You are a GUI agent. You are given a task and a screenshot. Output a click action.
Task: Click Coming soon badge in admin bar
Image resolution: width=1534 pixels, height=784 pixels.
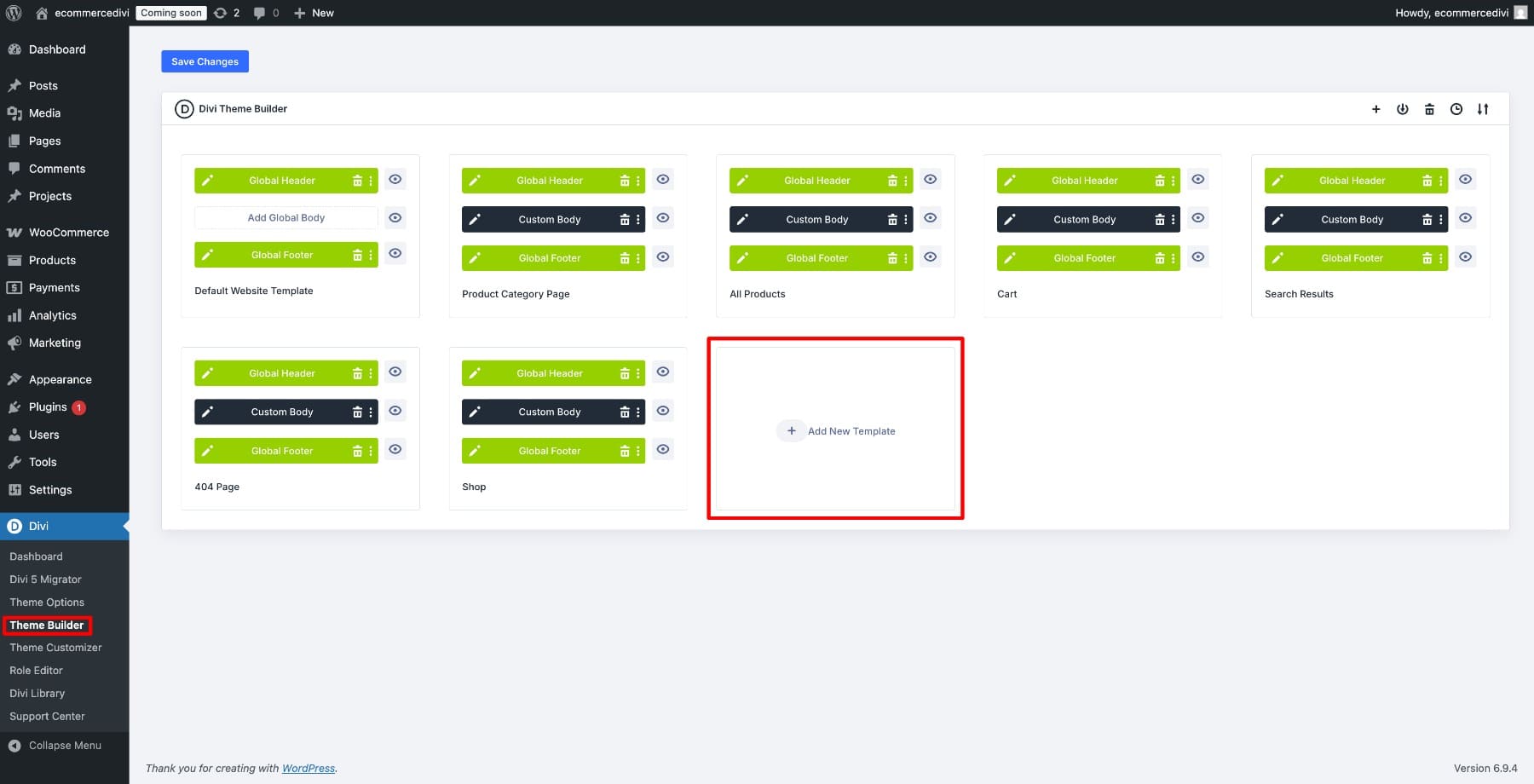(171, 13)
